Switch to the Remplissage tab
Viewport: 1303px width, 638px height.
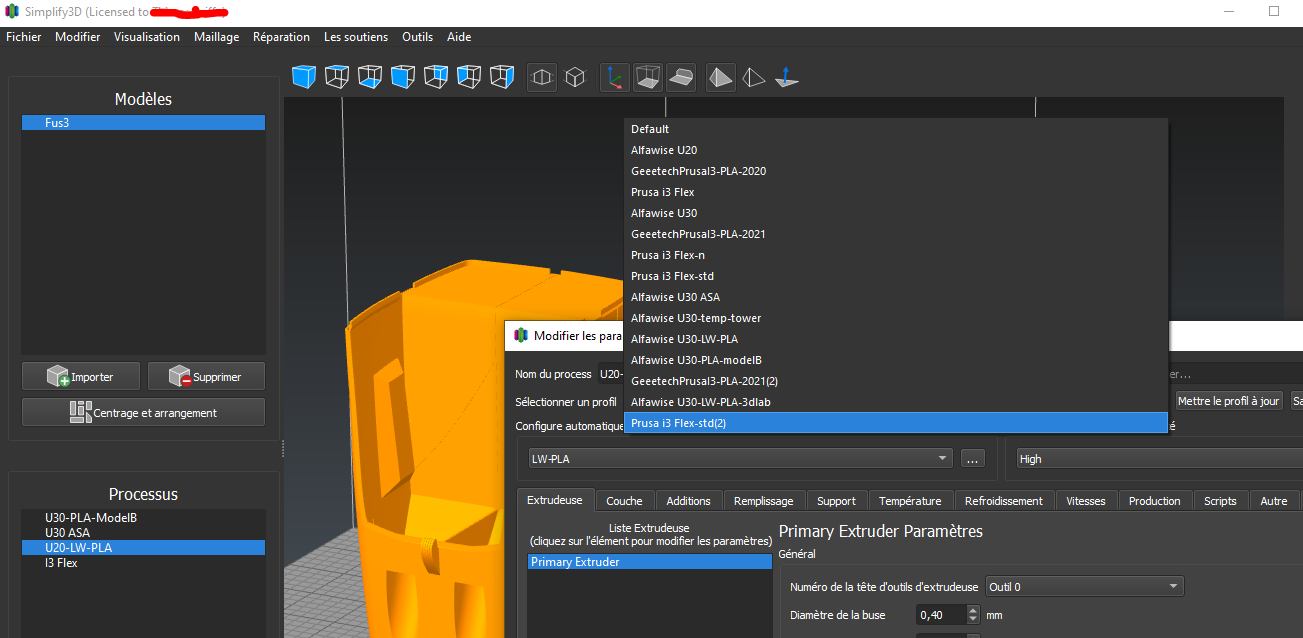click(764, 501)
